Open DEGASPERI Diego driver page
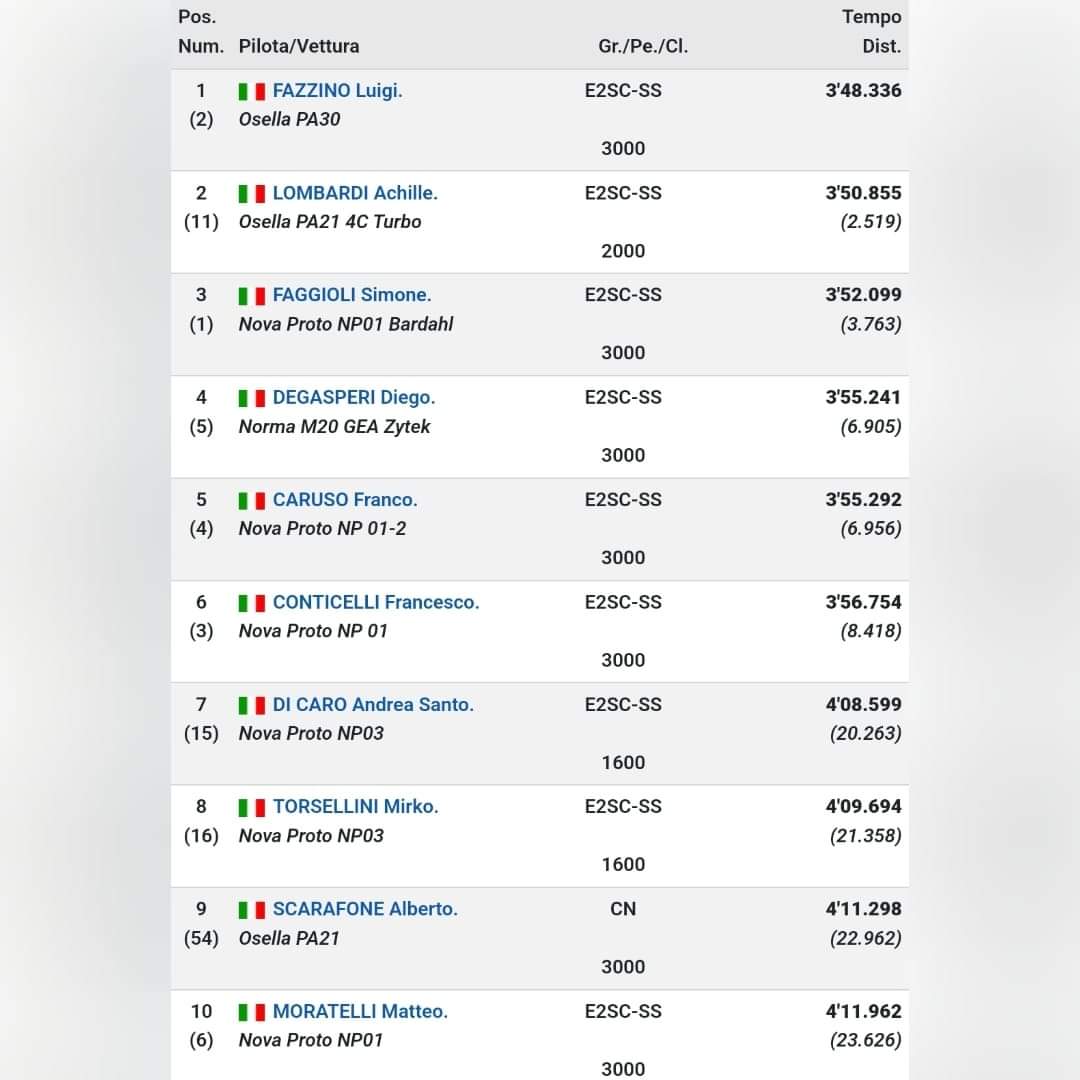The width and height of the screenshot is (1080, 1080). (x=354, y=398)
